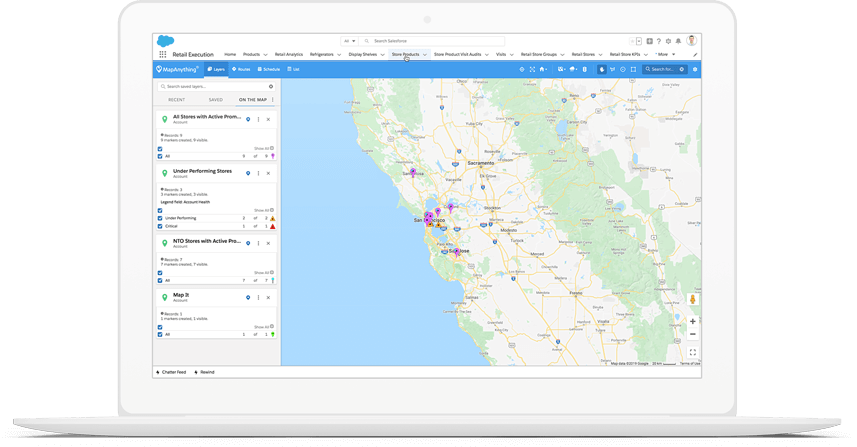857x447 pixels.
Task: Click the Sacramento-area purple map marker near Santa Rosa
Action: tap(413, 172)
